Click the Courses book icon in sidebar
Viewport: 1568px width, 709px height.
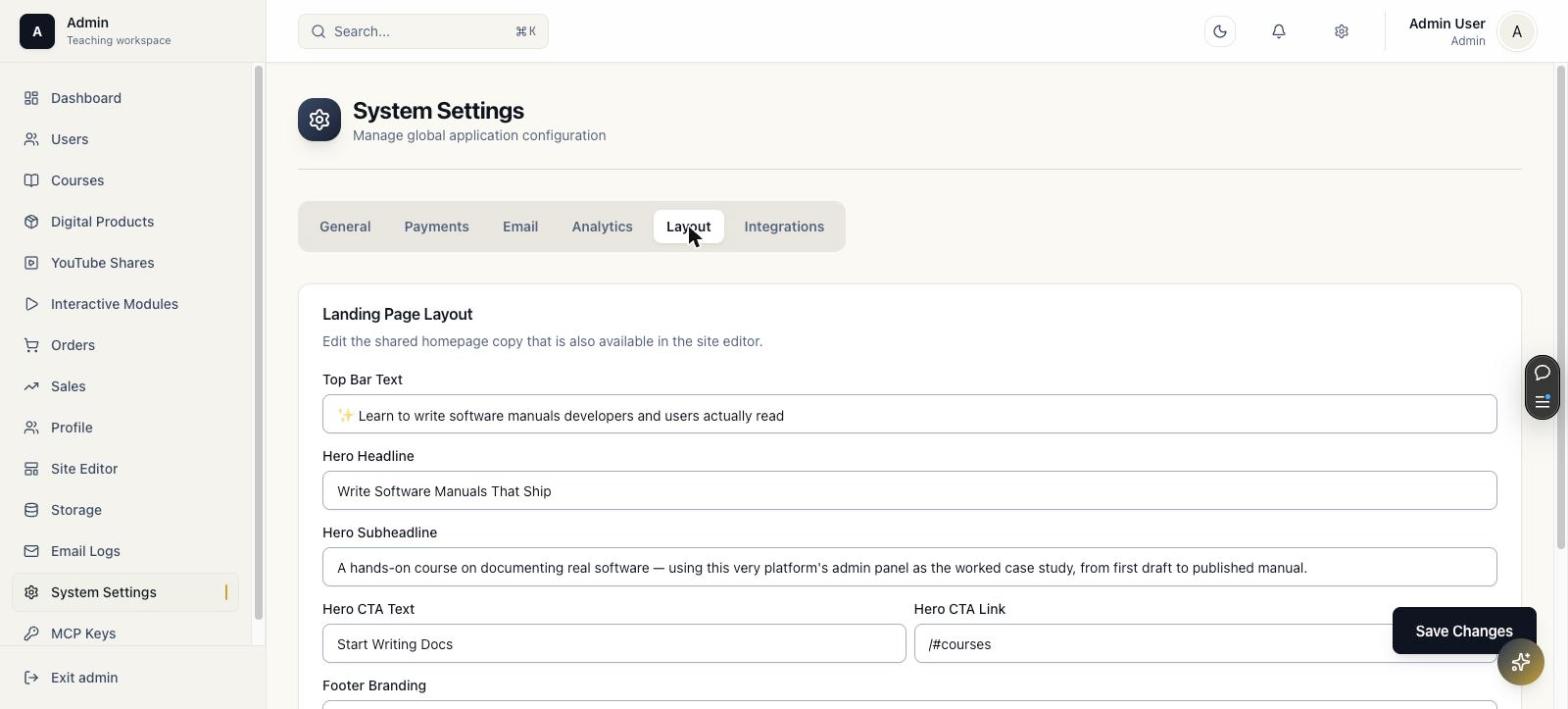(x=31, y=180)
